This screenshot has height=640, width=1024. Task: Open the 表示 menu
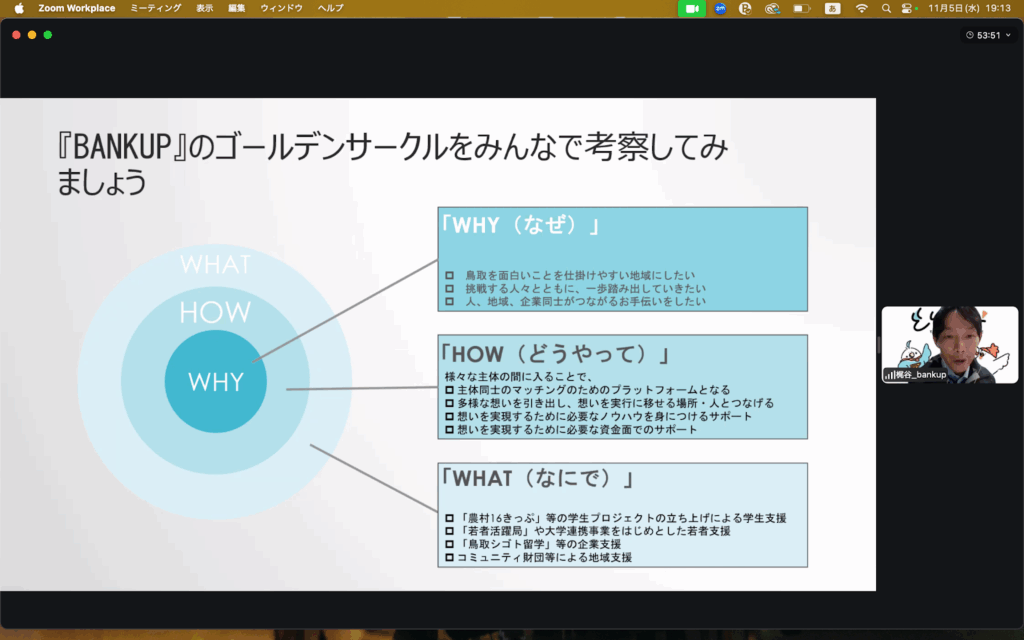[x=205, y=8]
